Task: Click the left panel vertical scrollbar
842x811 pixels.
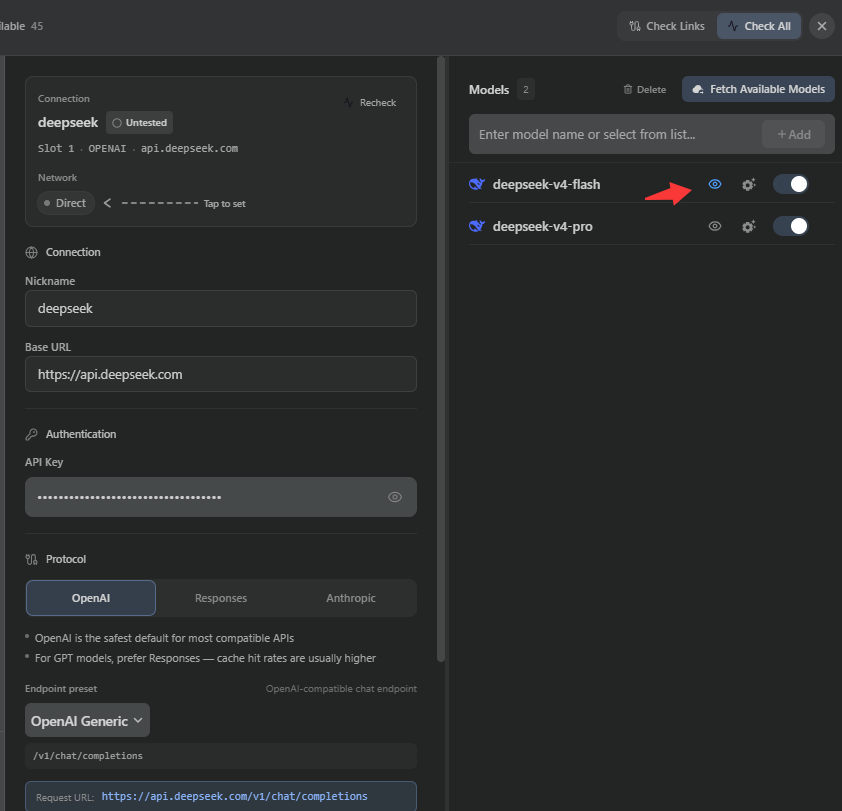Action: [441, 359]
